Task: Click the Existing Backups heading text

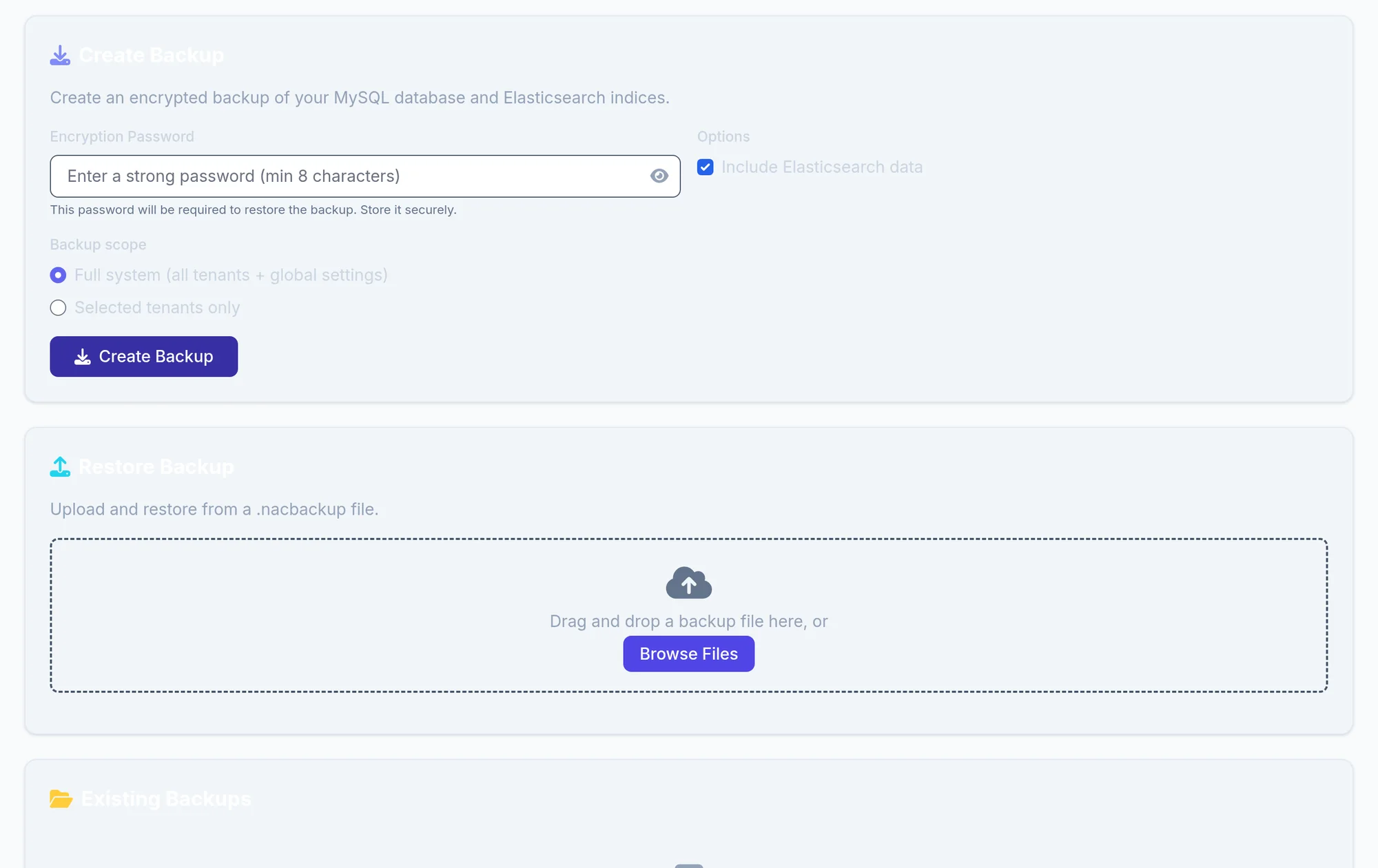Action: pyautogui.click(x=166, y=798)
